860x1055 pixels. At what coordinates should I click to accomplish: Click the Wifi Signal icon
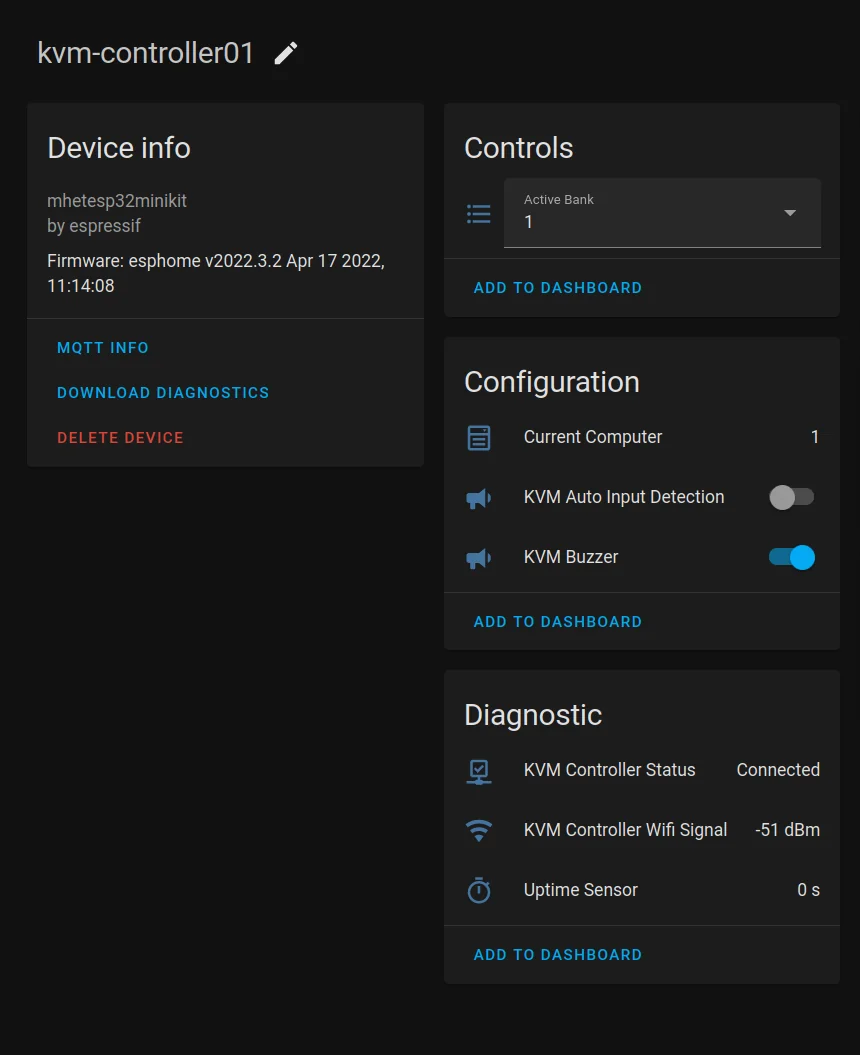tap(479, 830)
